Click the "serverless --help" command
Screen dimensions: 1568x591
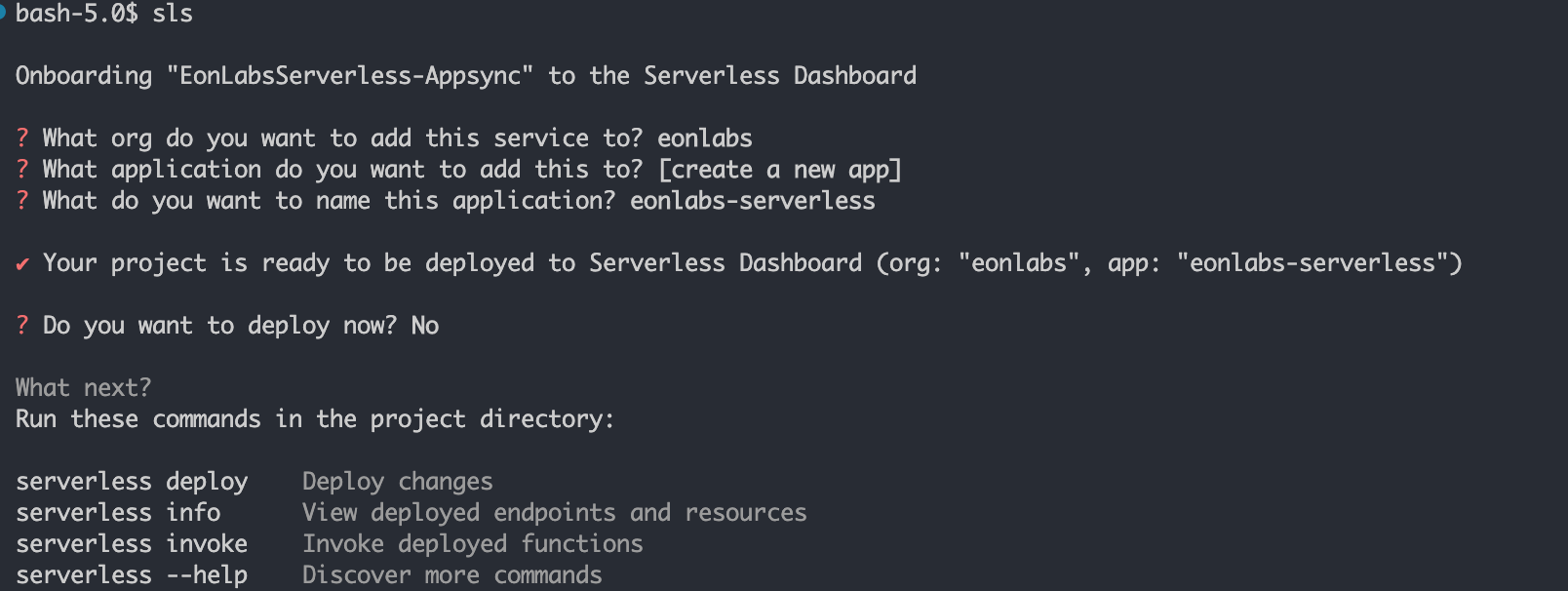pos(132,575)
